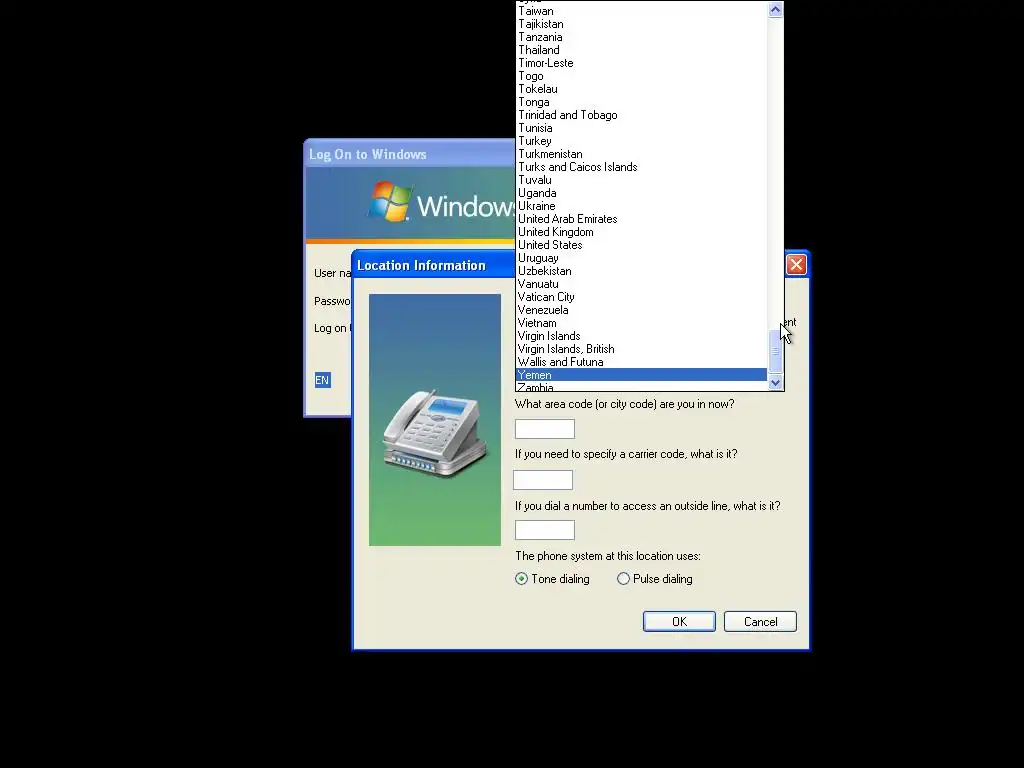Select Turks and Caicos Islands entry
The image size is (1024, 768).
[641, 167]
